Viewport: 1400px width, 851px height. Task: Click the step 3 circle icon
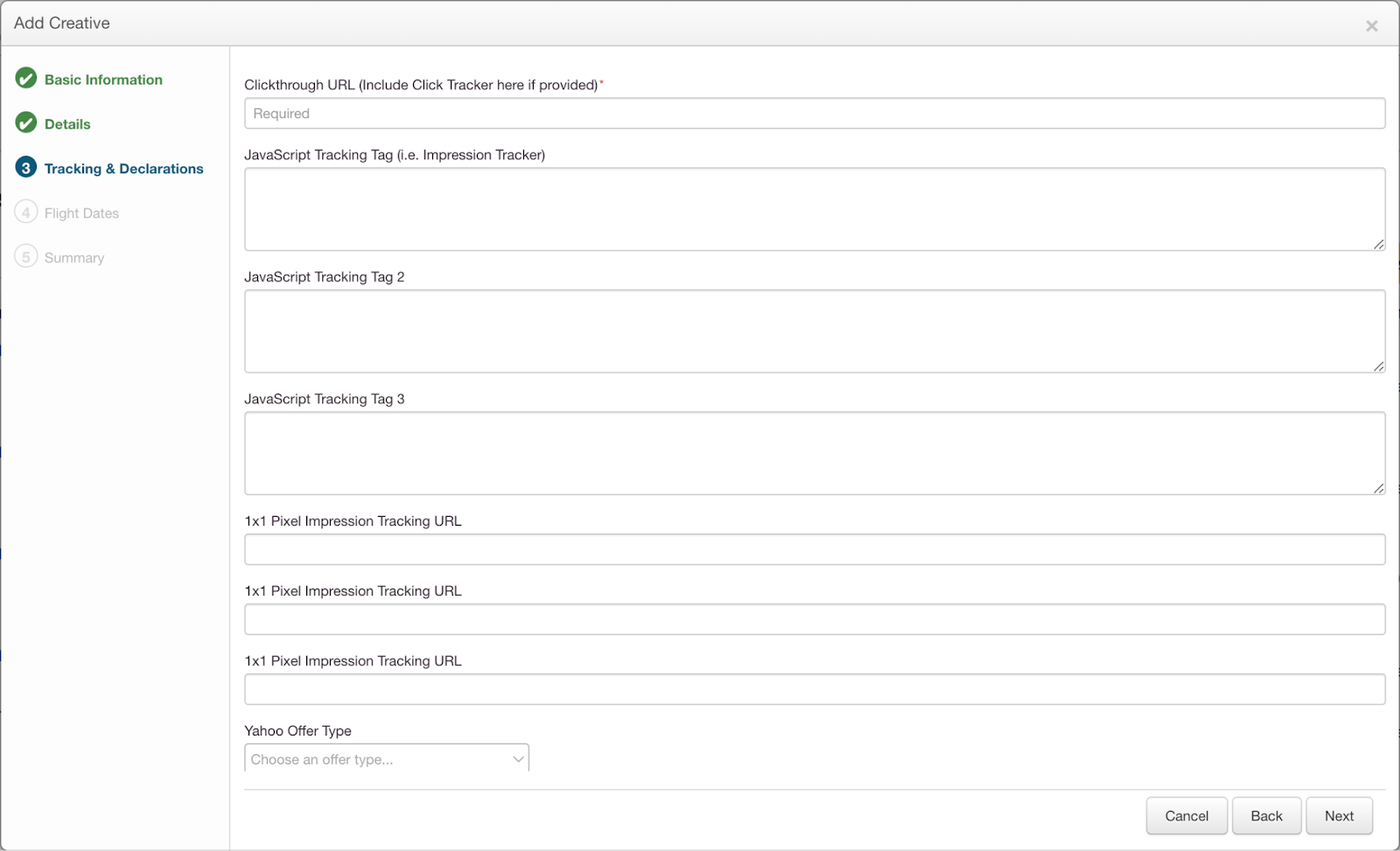tap(26, 168)
